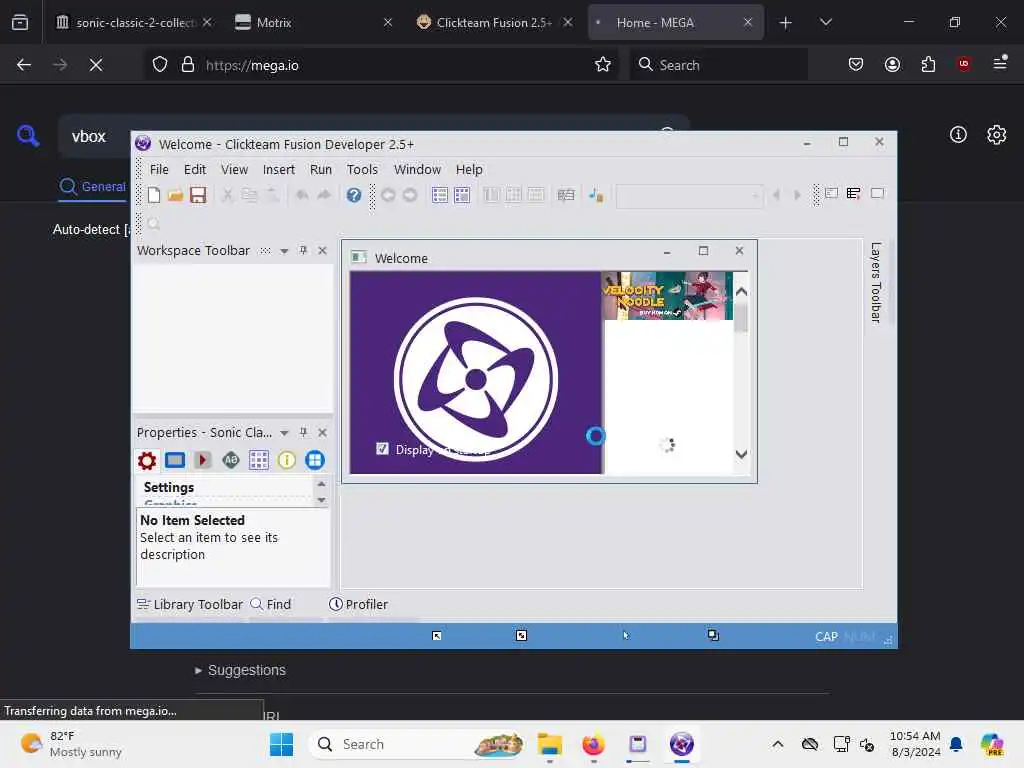Click the Velocity Noodle ad thumbnail
Viewport: 1024px width, 768px height.
click(666, 296)
